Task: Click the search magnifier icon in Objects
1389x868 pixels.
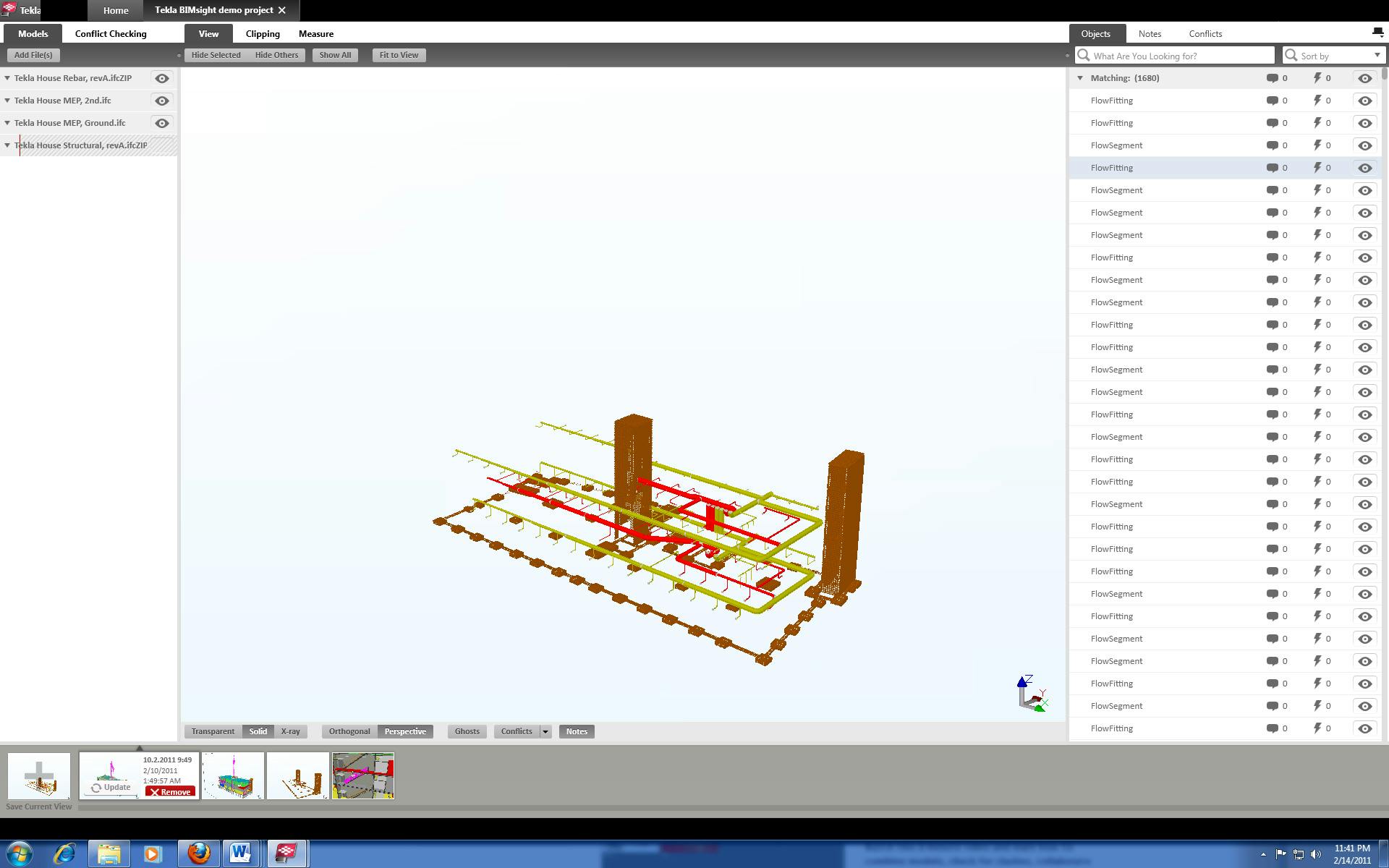Action: click(x=1084, y=56)
